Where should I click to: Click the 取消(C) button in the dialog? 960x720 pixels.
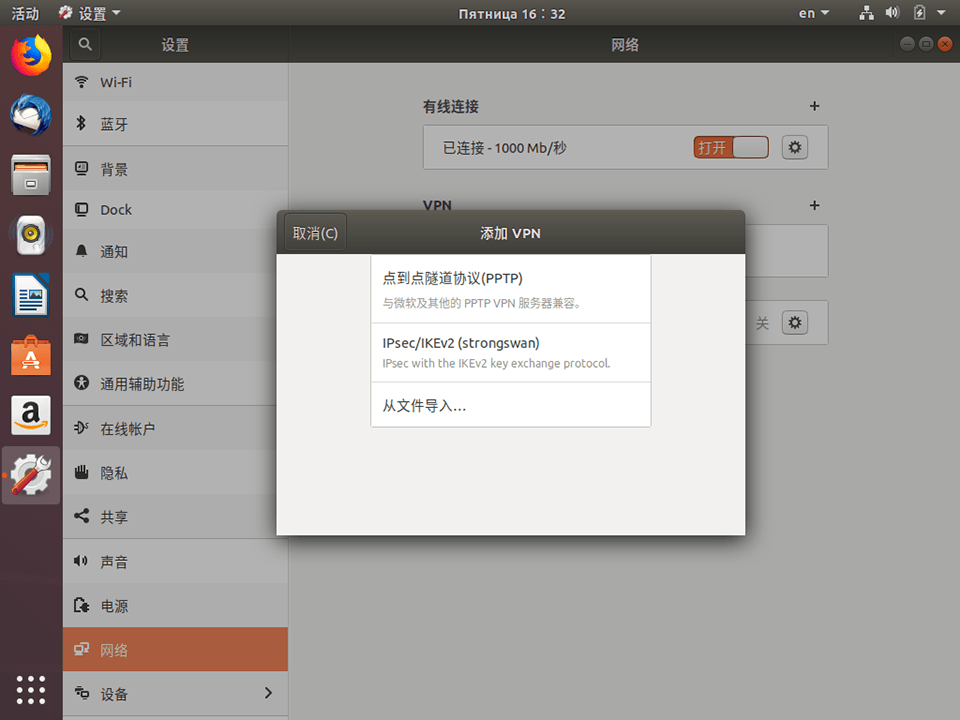314,232
